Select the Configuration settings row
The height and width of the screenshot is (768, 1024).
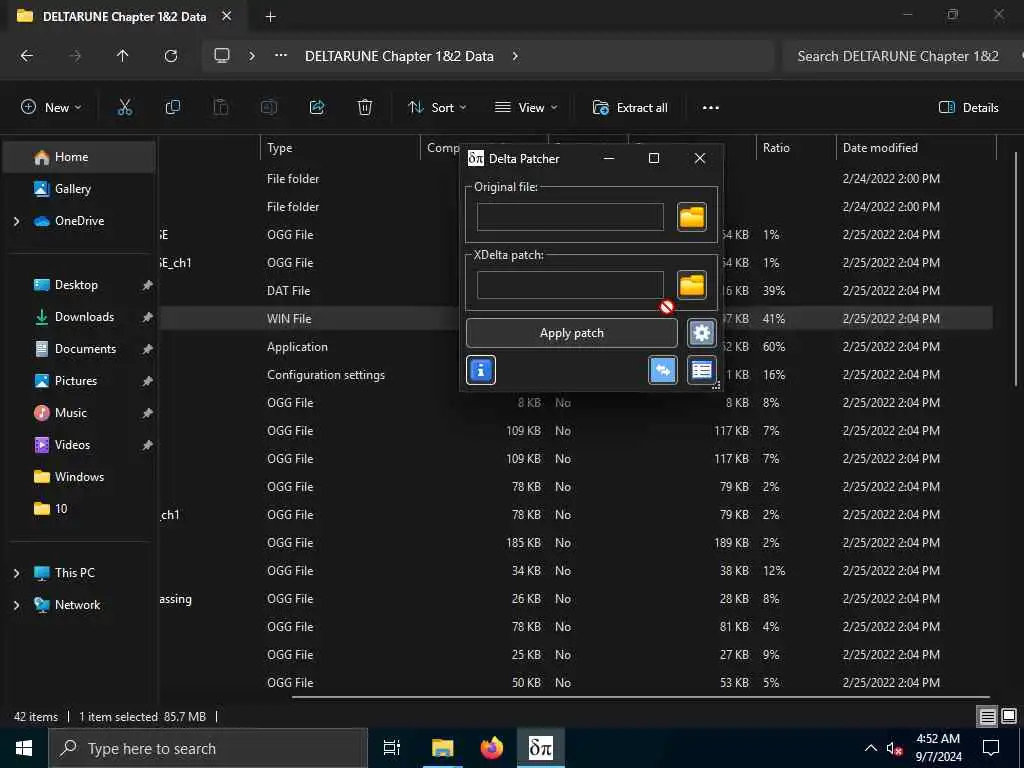[575, 375]
